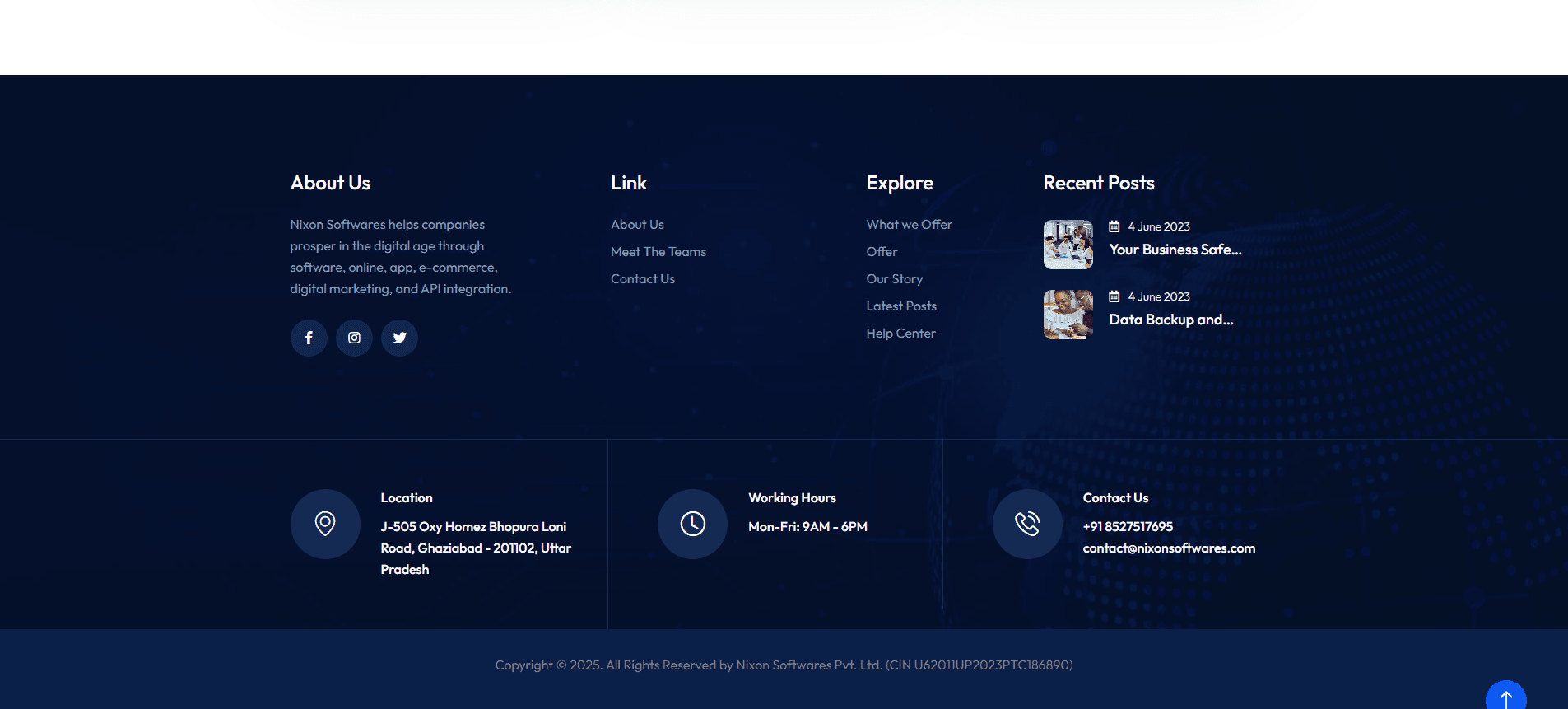Open the Instagram social icon
This screenshot has width=1568, height=709.
pos(354,338)
